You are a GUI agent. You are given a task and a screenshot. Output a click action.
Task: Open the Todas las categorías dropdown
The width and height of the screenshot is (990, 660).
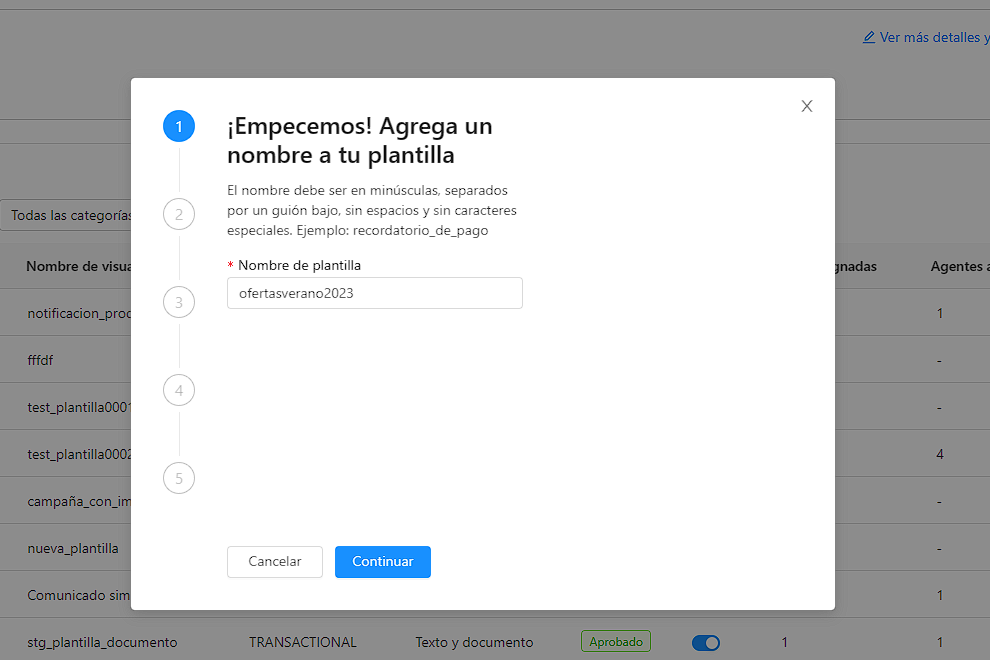(x=67, y=214)
